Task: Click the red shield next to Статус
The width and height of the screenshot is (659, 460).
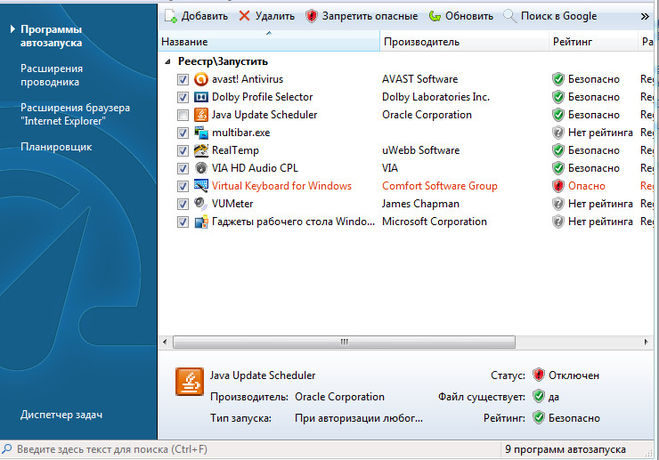Action: [x=538, y=375]
